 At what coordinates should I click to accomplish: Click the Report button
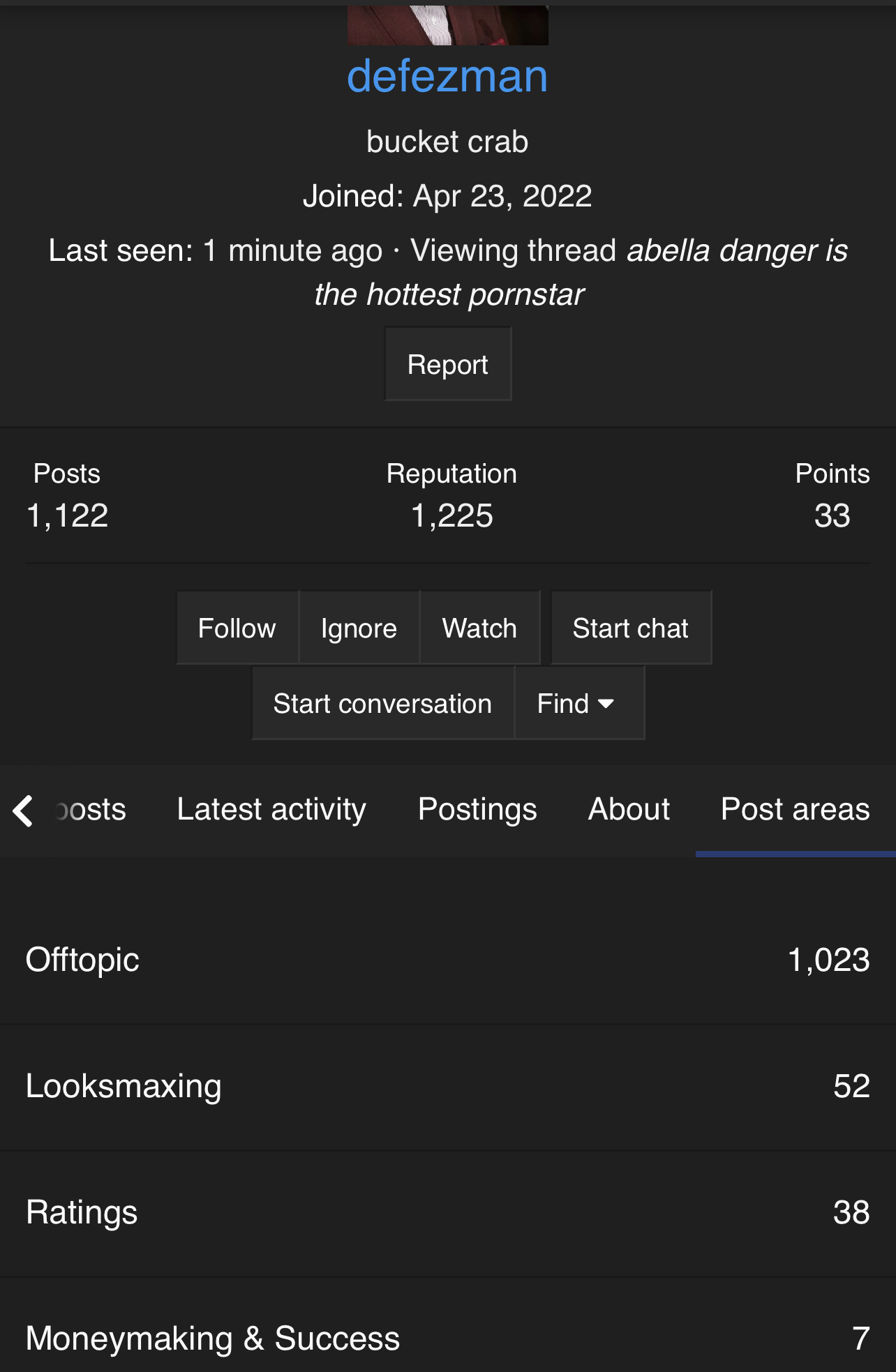(448, 364)
